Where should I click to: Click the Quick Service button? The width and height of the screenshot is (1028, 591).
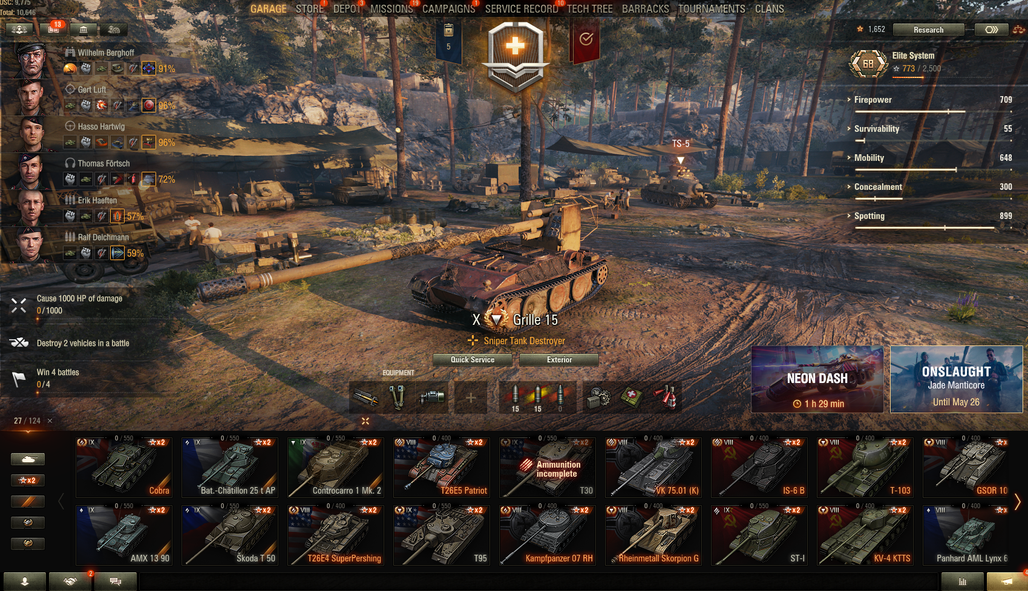pyautogui.click(x=472, y=359)
